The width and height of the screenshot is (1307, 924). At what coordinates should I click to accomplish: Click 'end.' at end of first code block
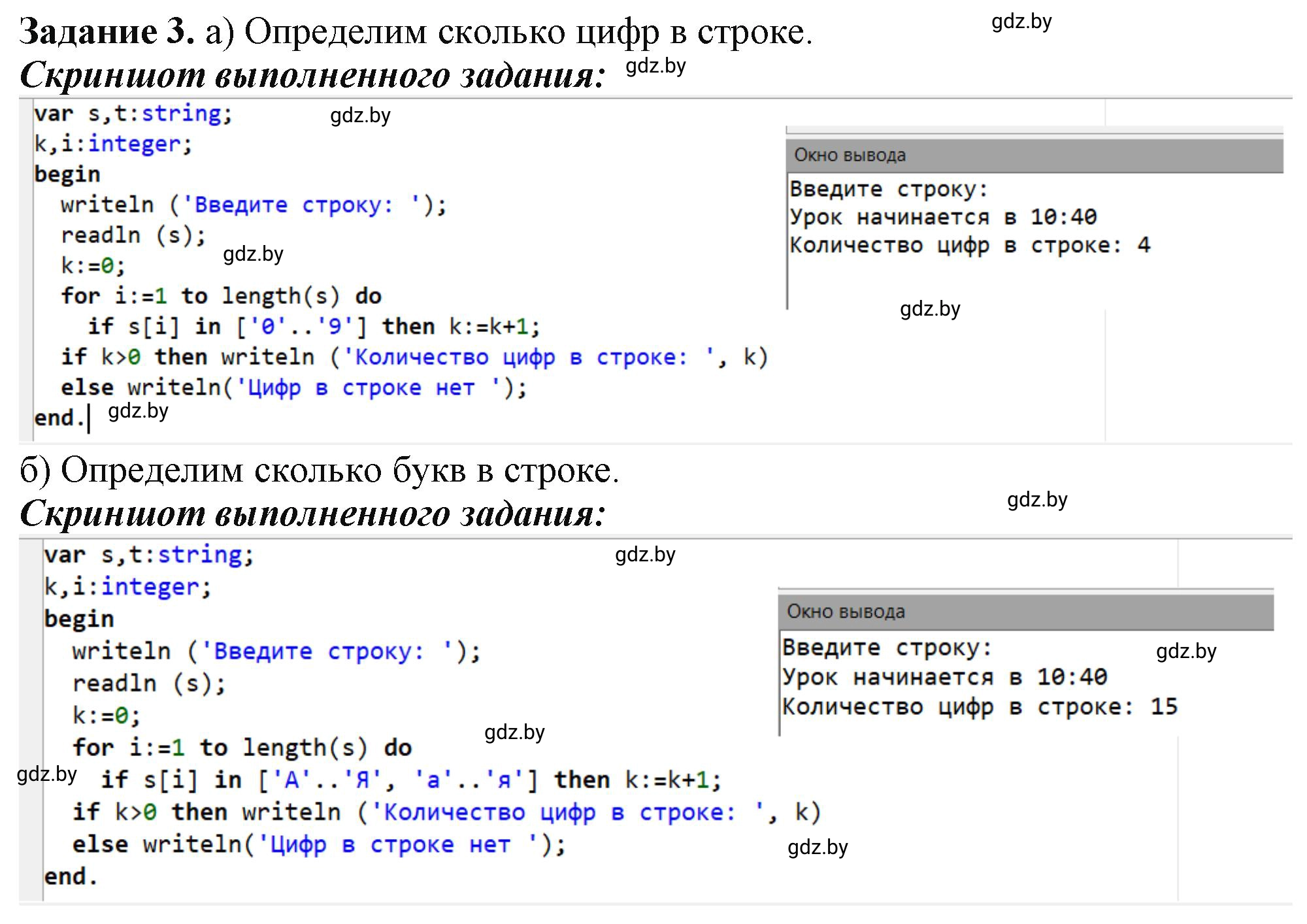(59, 418)
